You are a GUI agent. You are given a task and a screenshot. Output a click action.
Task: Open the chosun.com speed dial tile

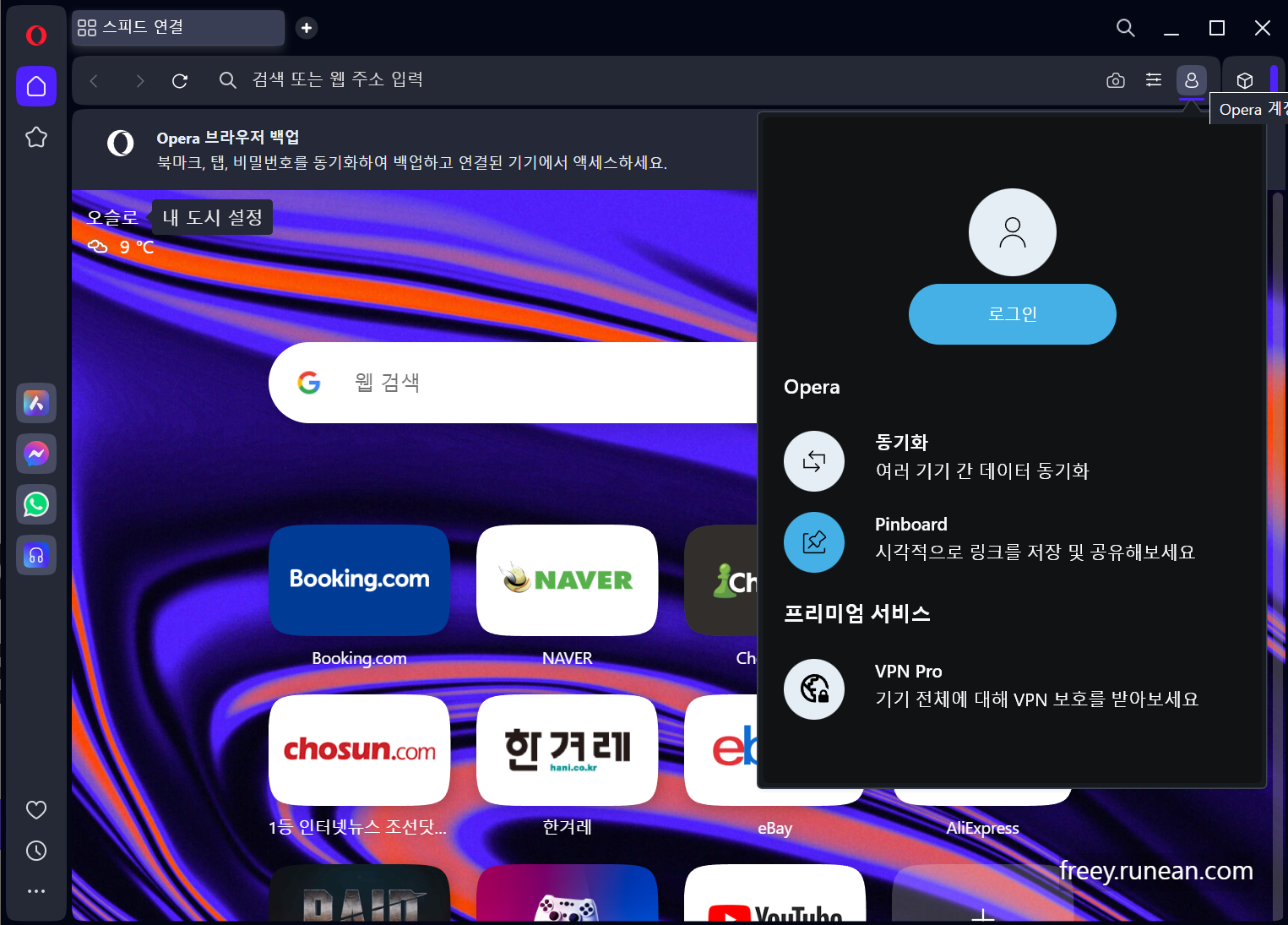360,750
